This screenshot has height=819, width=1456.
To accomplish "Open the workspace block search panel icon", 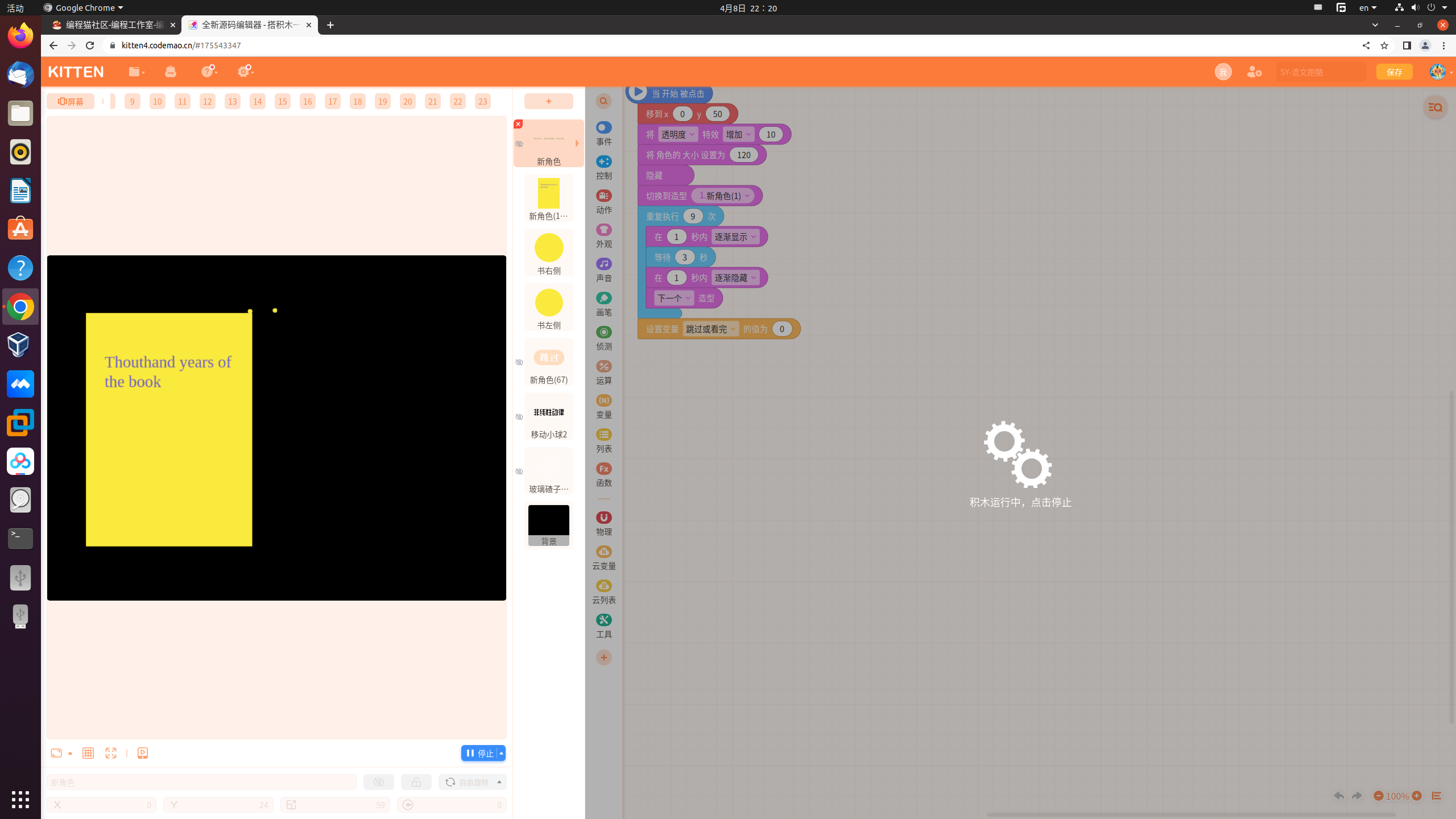I will tap(1435, 107).
